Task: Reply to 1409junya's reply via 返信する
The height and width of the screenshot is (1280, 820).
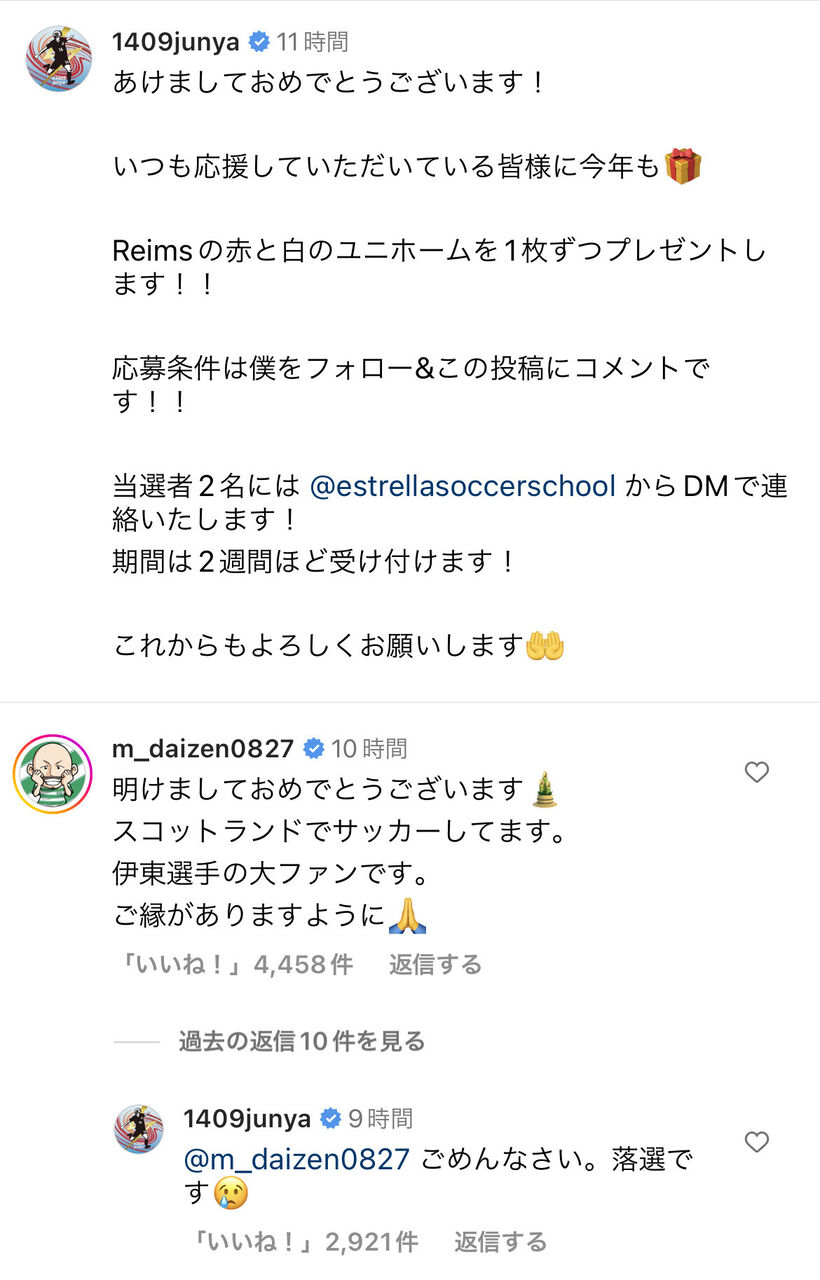Action: [x=501, y=1242]
